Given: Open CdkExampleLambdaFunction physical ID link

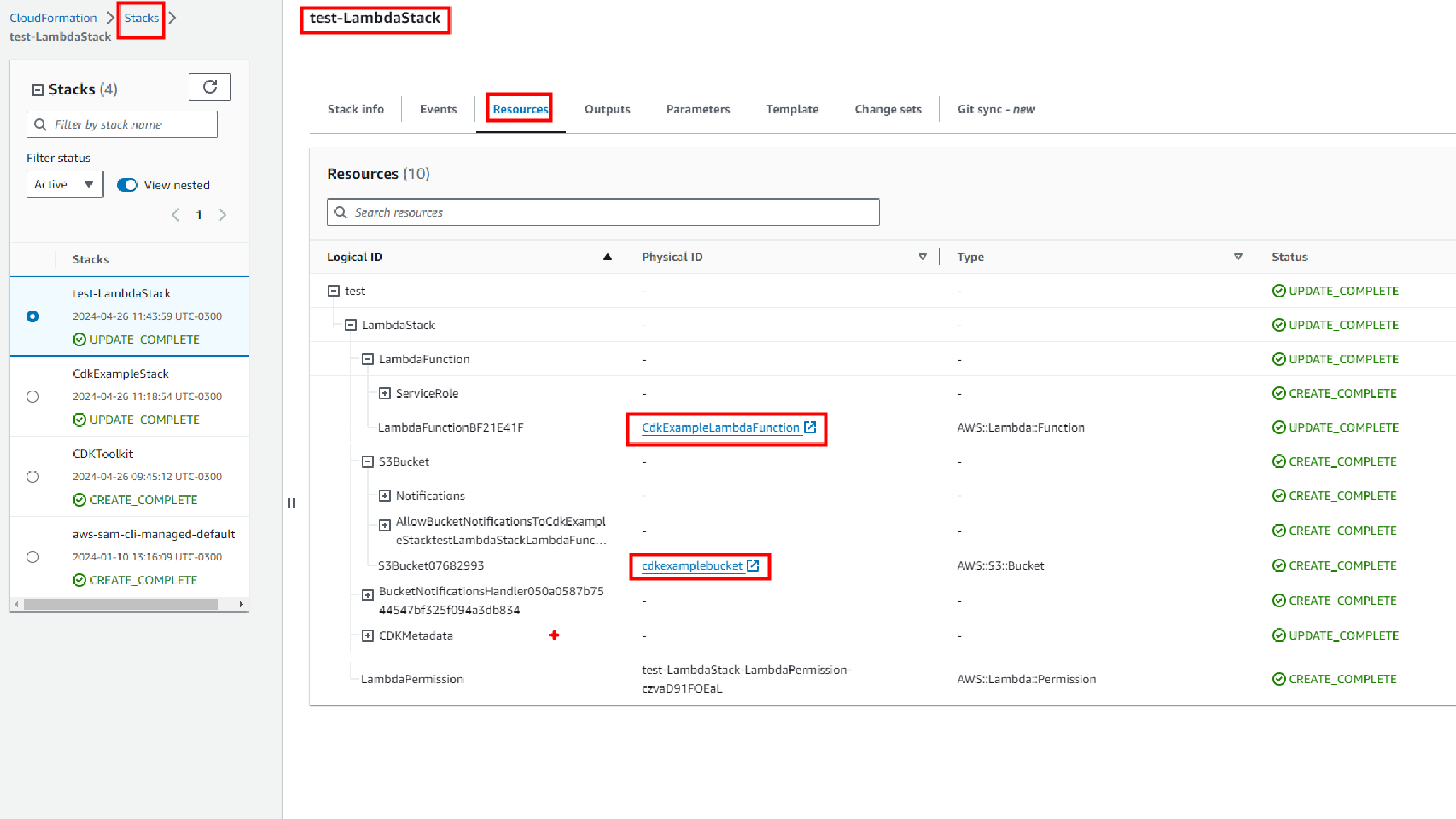Looking at the screenshot, I should [x=721, y=427].
